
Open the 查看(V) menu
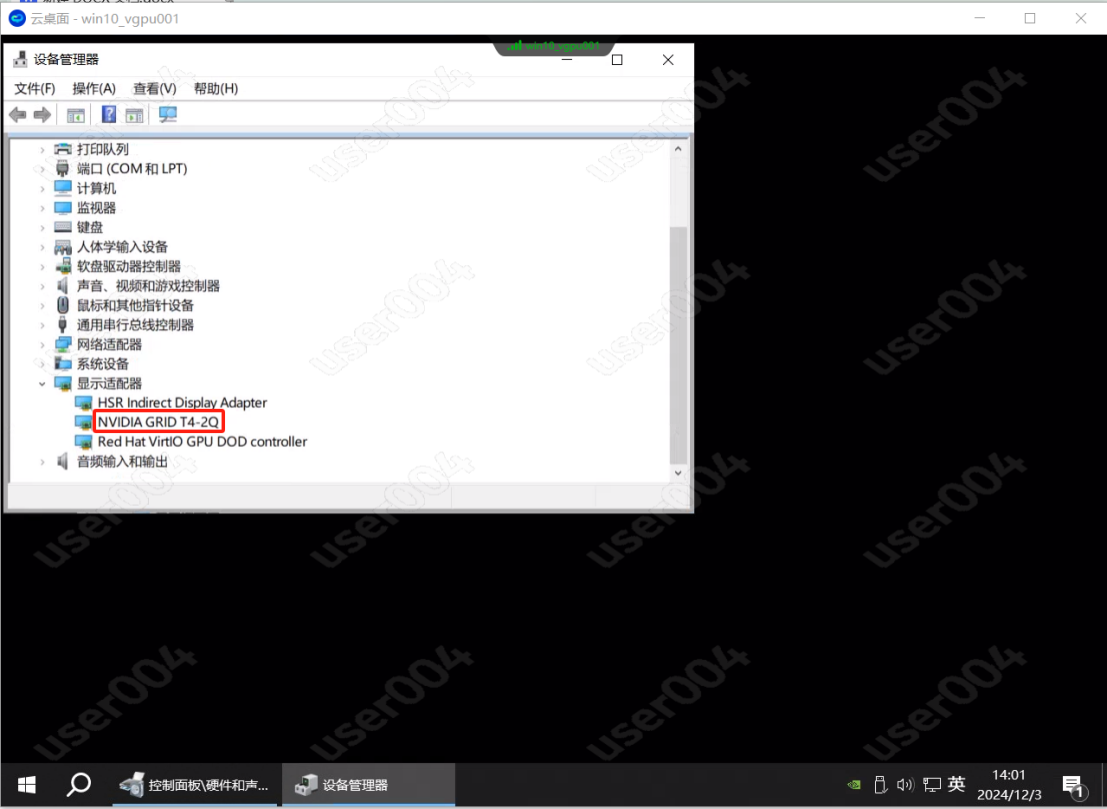point(155,88)
